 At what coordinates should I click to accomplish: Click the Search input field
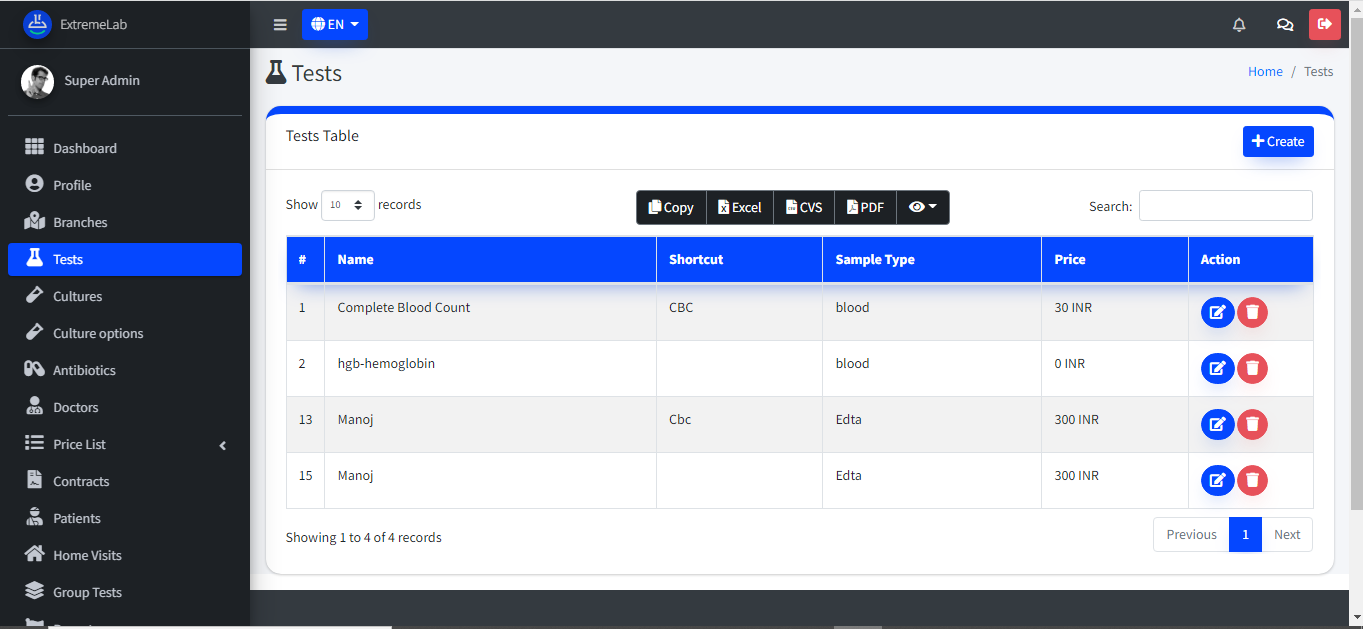click(1225, 206)
